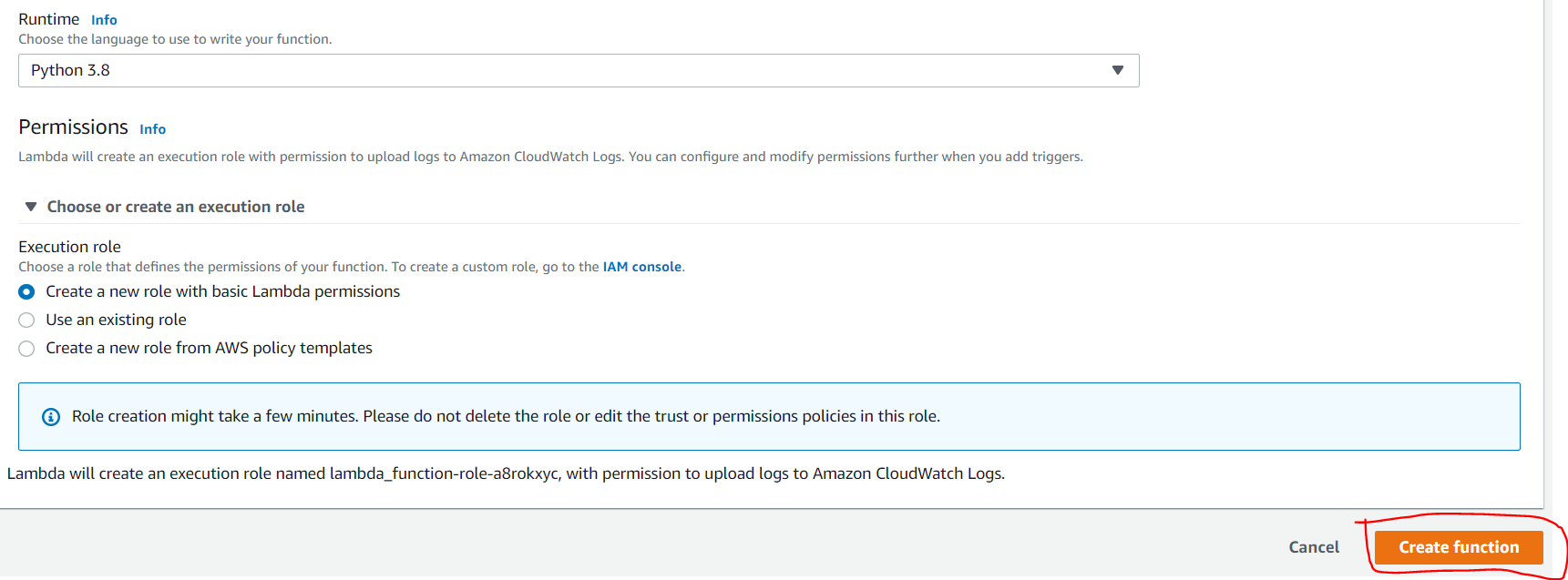Open the Python 3.8 runtime dropdown

(578, 70)
